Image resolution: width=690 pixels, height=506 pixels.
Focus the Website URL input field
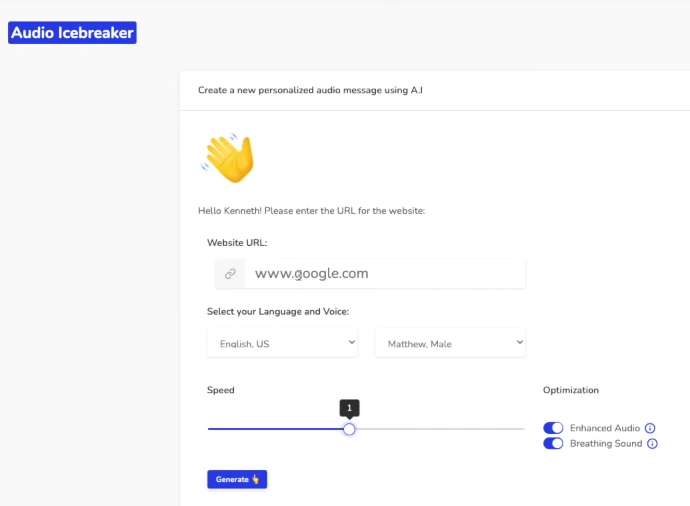click(385, 274)
